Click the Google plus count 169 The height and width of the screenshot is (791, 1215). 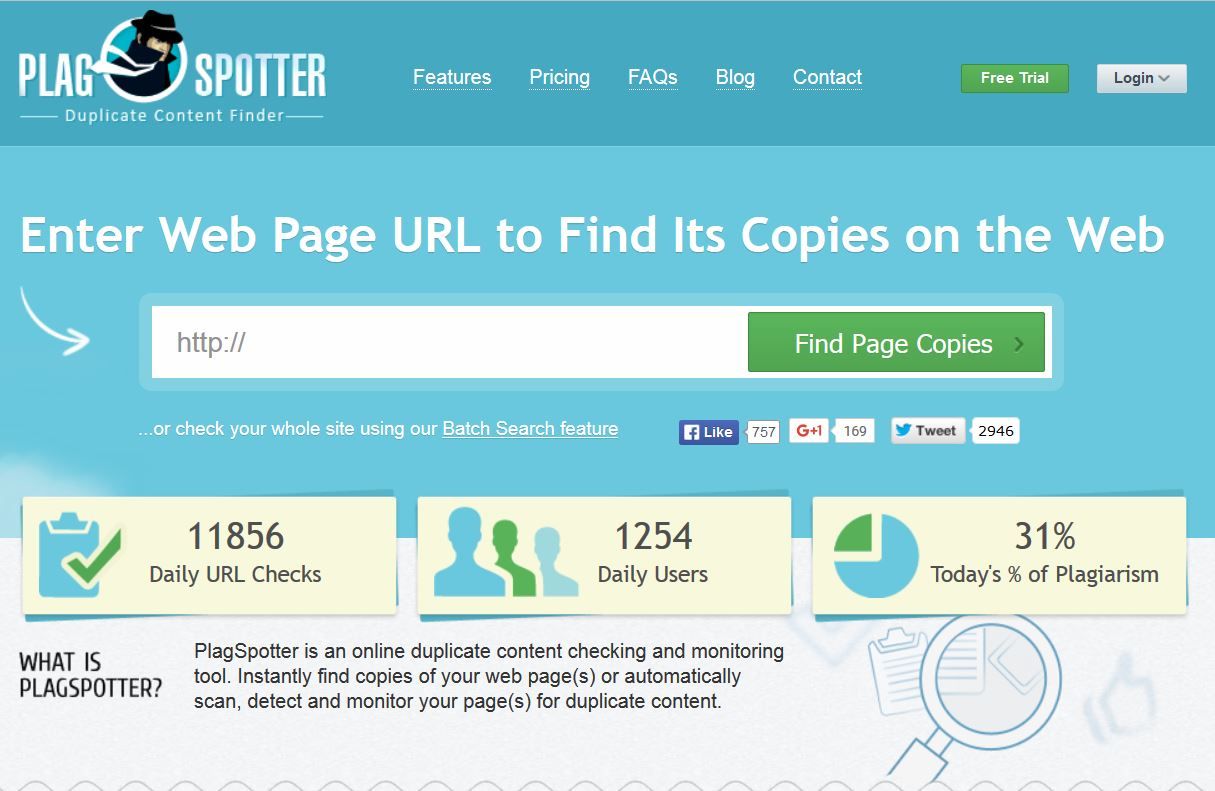[x=855, y=431]
